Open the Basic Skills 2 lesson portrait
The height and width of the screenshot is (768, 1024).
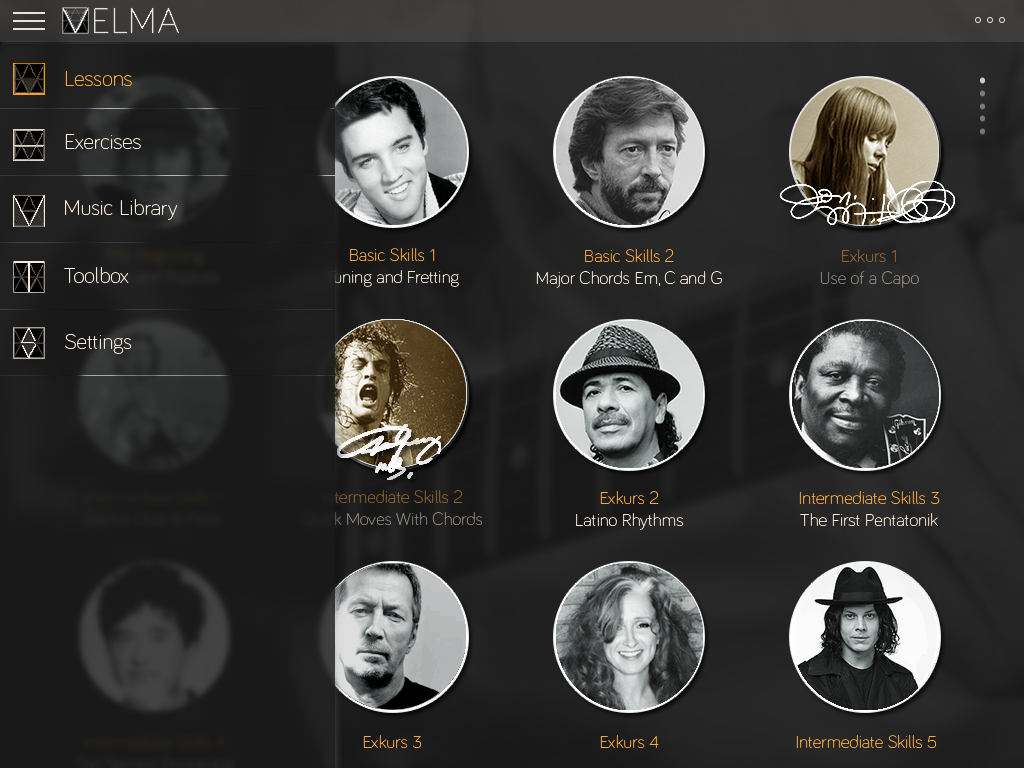(629, 152)
